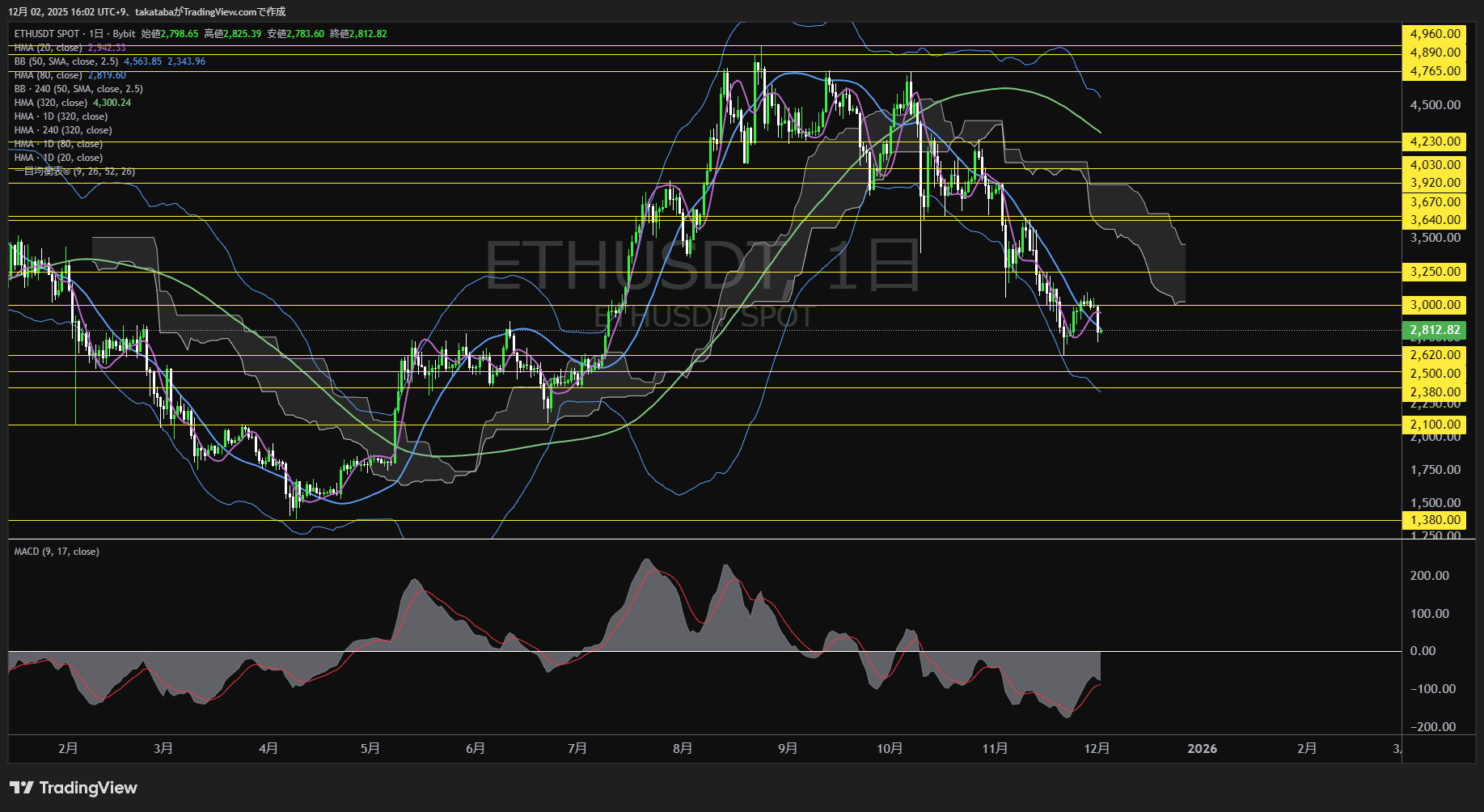The image size is (1484, 812).
Task: Click 2026 on the time axis
Action: pyautogui.click(x=1203, y=749)
